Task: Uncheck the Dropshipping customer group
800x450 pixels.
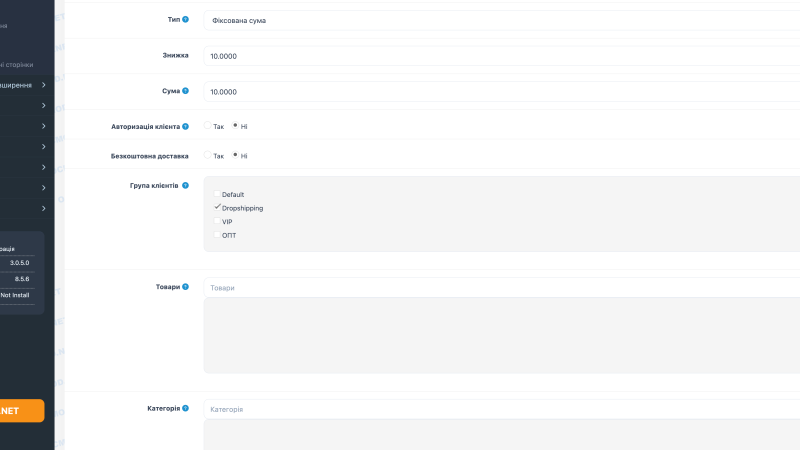Action: point(217,207)
